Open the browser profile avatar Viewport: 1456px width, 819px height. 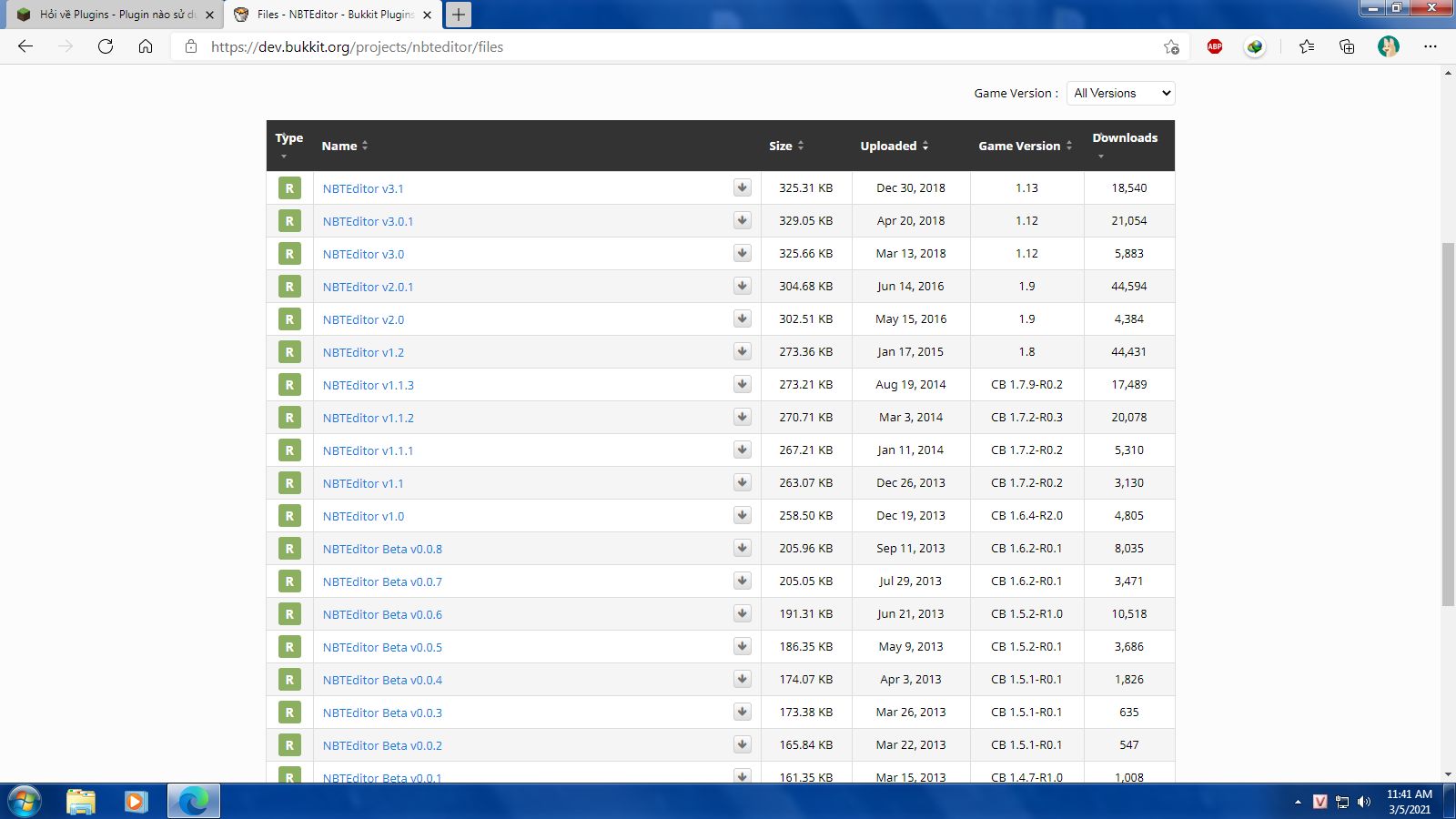coord(1388,46)
